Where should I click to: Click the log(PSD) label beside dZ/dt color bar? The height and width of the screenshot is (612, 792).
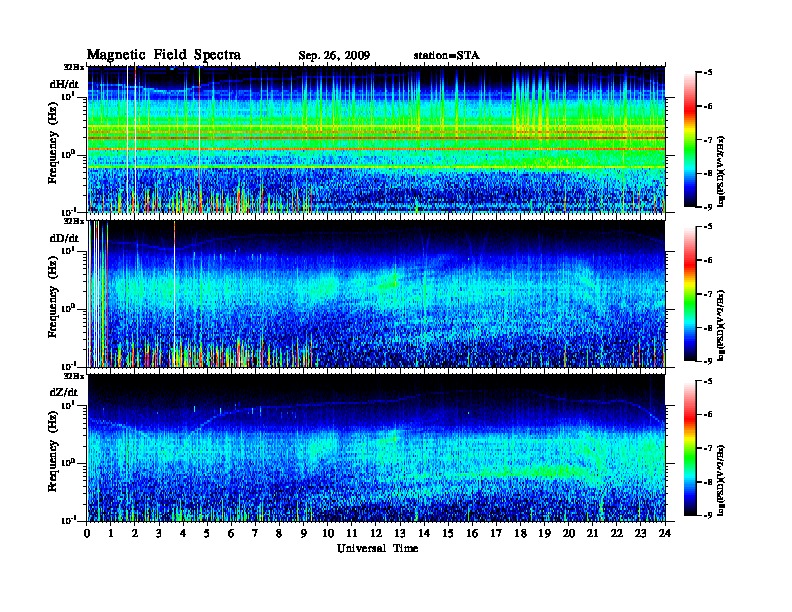(722, 480)
